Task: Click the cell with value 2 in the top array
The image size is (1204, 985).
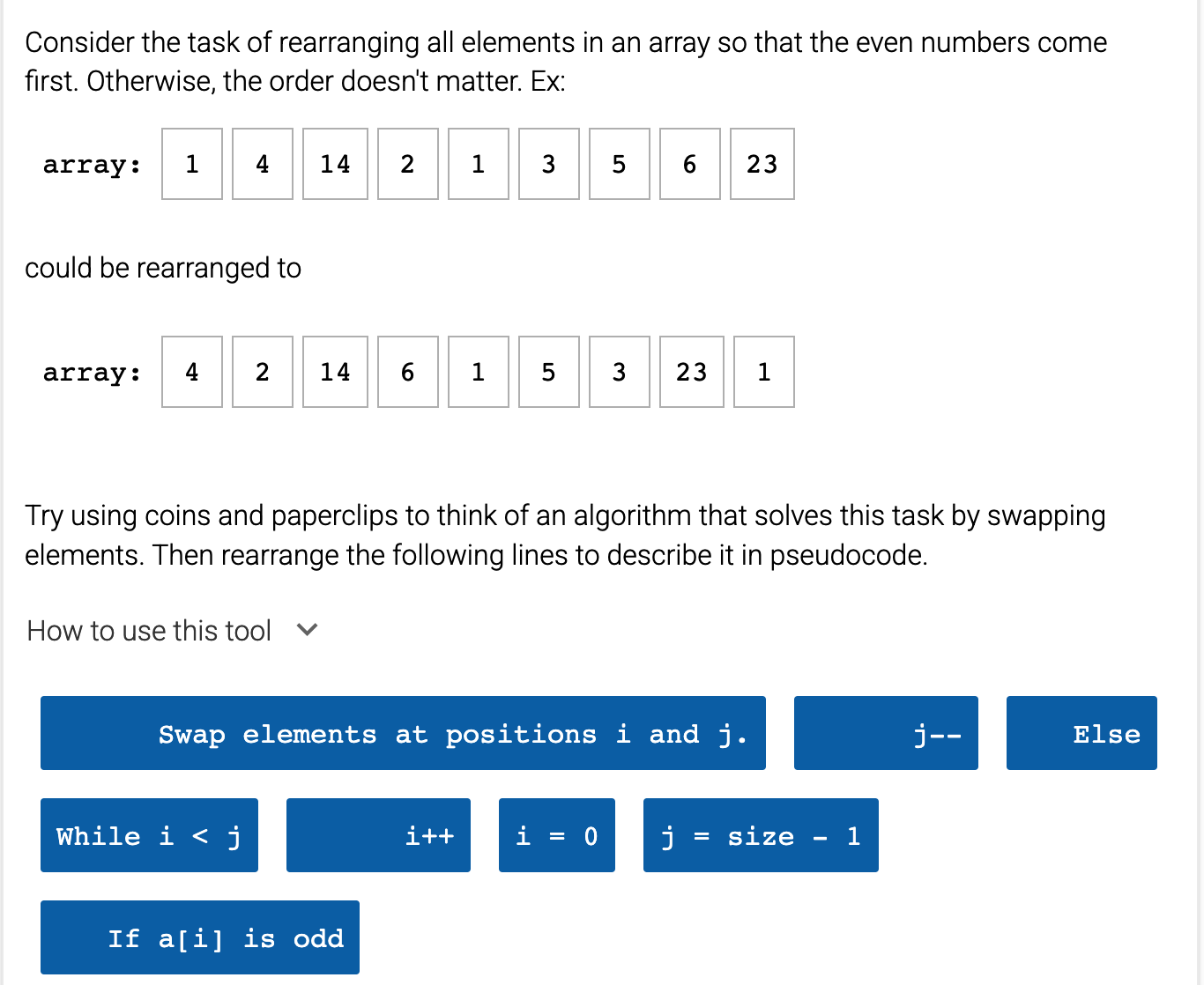Action: click(407, 165)
